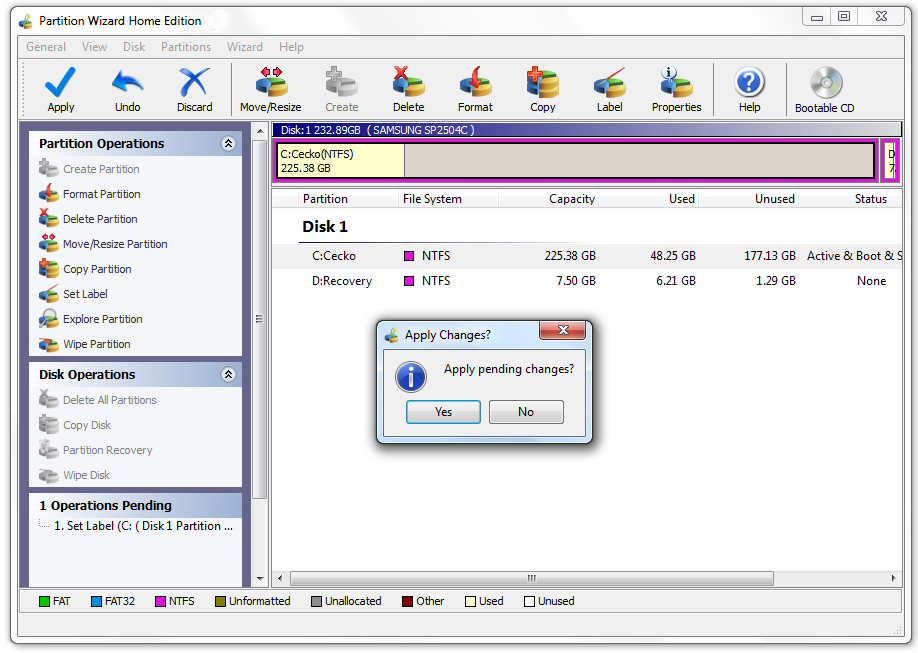This screenshot has height=653, width=918.
Task: Click the Partition column header
Action: pos(348,199)
